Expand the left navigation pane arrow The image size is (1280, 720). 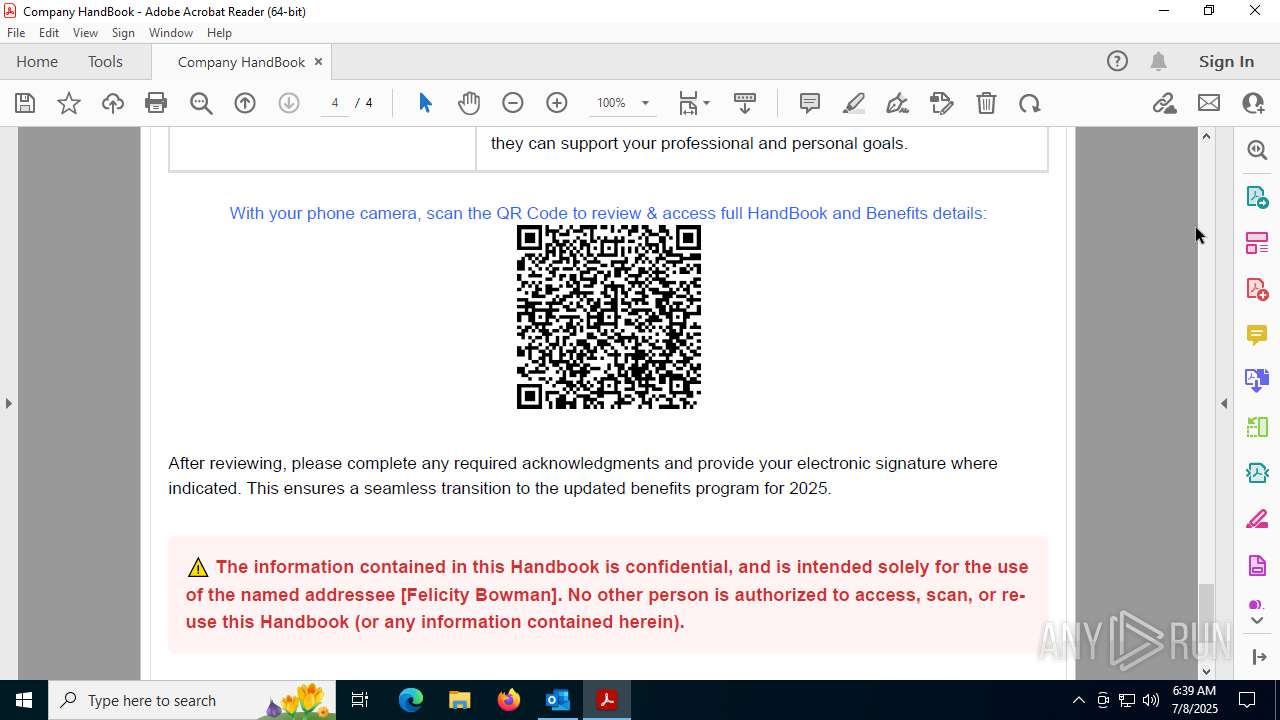point(8,403)
